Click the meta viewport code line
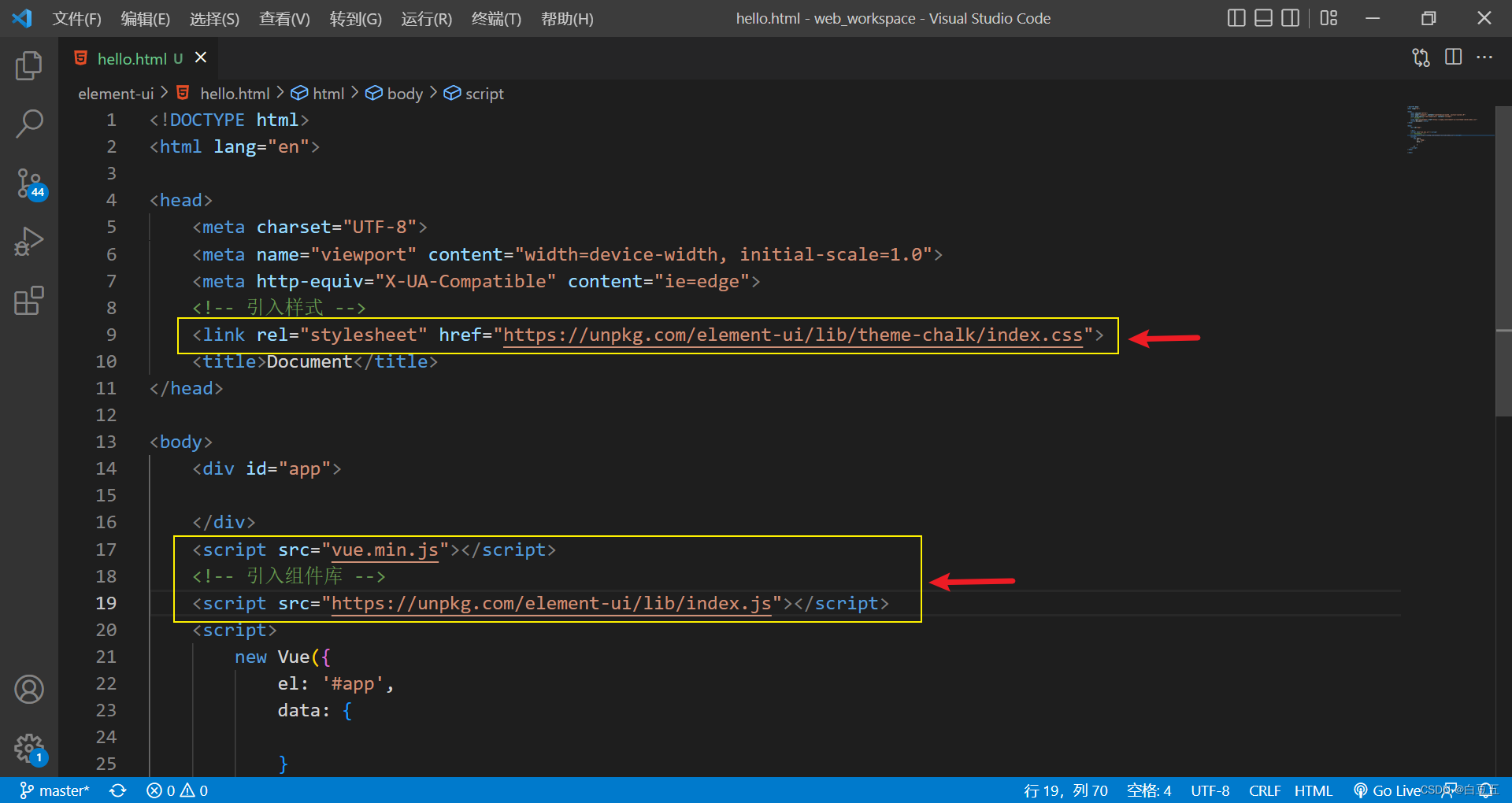This screenshot has width=1512, height=803. (567, 255)
